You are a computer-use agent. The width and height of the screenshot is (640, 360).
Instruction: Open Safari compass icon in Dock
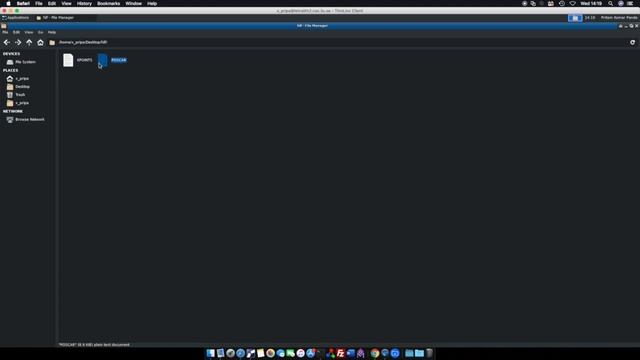240,353
